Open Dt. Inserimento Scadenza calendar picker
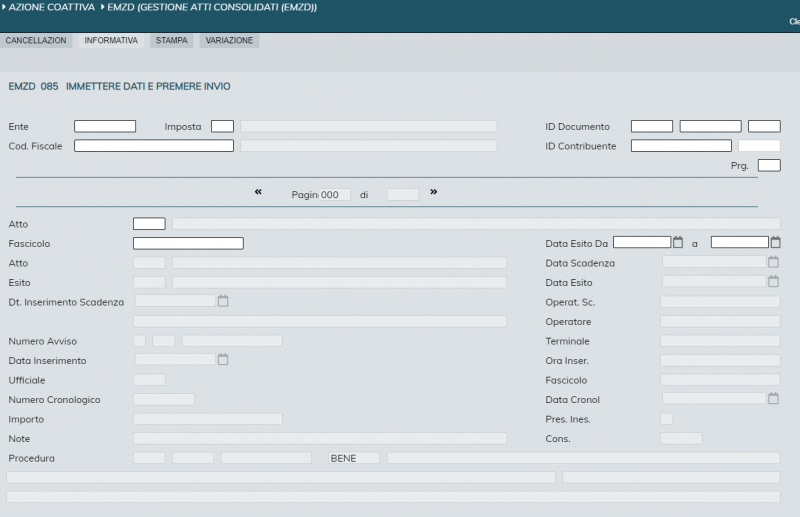800x517 pixels. point(223,301)
